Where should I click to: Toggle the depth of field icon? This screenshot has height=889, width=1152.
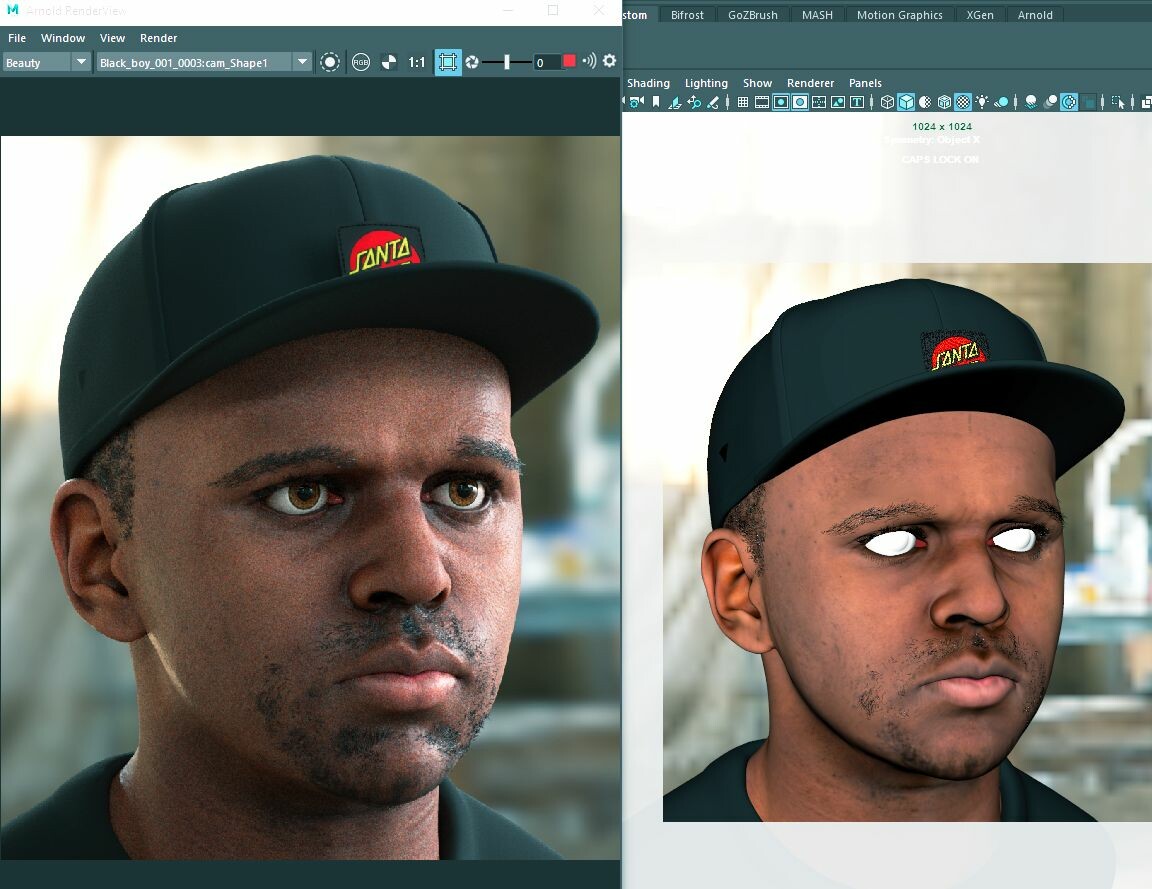point(1089,102)
